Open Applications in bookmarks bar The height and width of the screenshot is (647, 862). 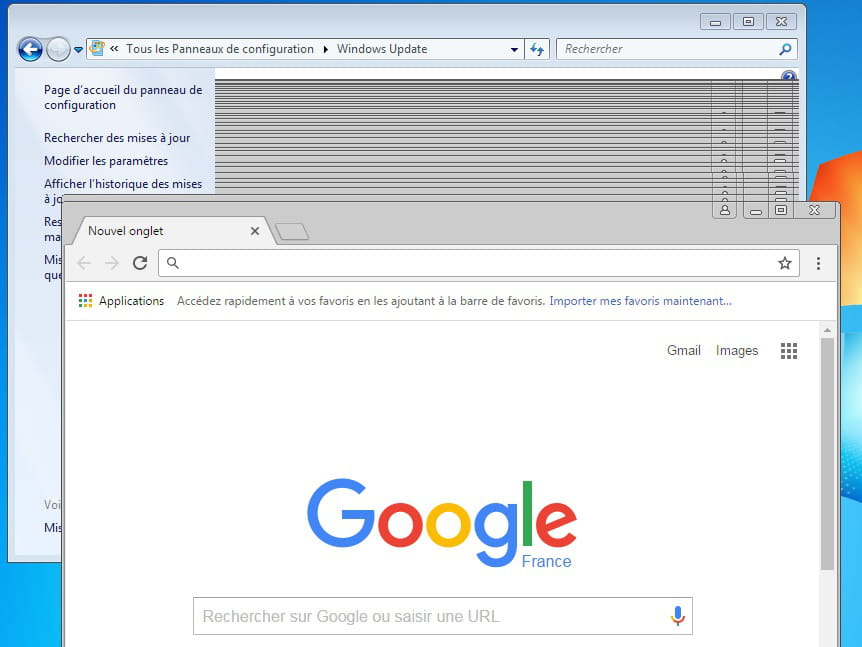pyautogui.click(x=121, y=301)
